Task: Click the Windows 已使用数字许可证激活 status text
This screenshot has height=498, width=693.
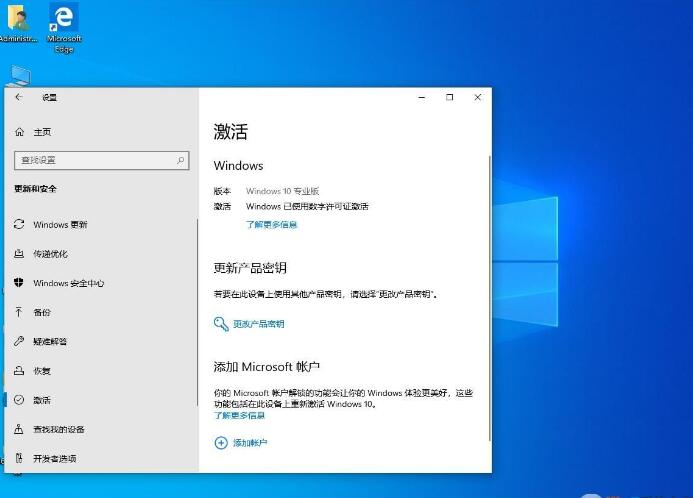Action: click(x=307, y=206)
